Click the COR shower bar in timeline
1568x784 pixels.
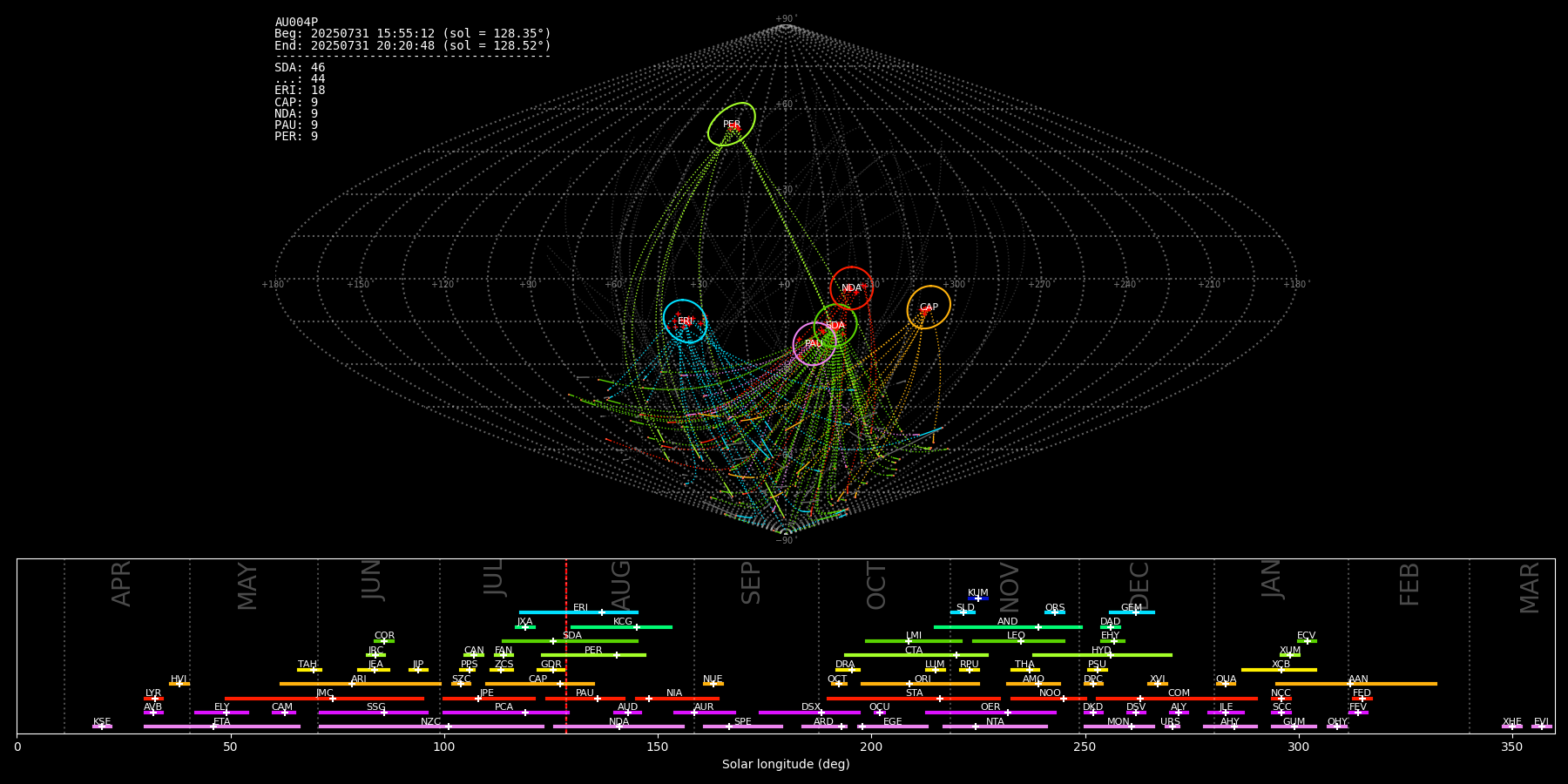click(x=384, y=641)
